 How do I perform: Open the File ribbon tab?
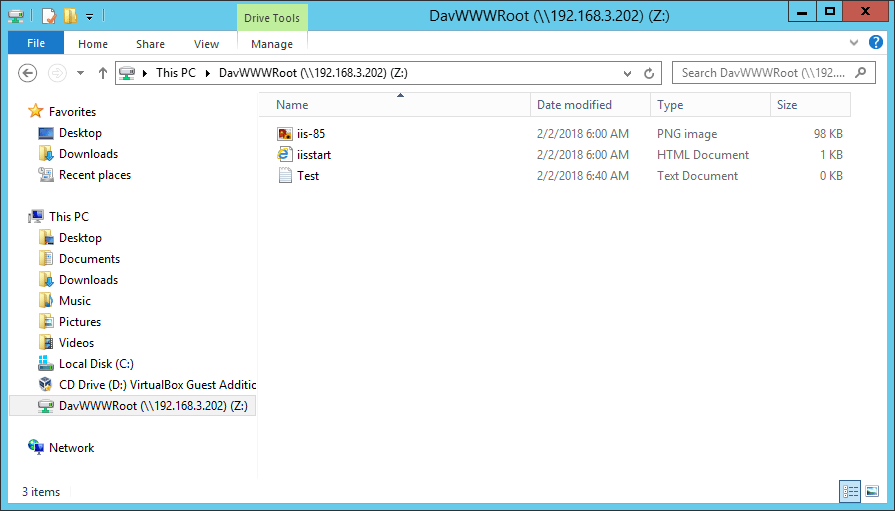tap(36, 43)
